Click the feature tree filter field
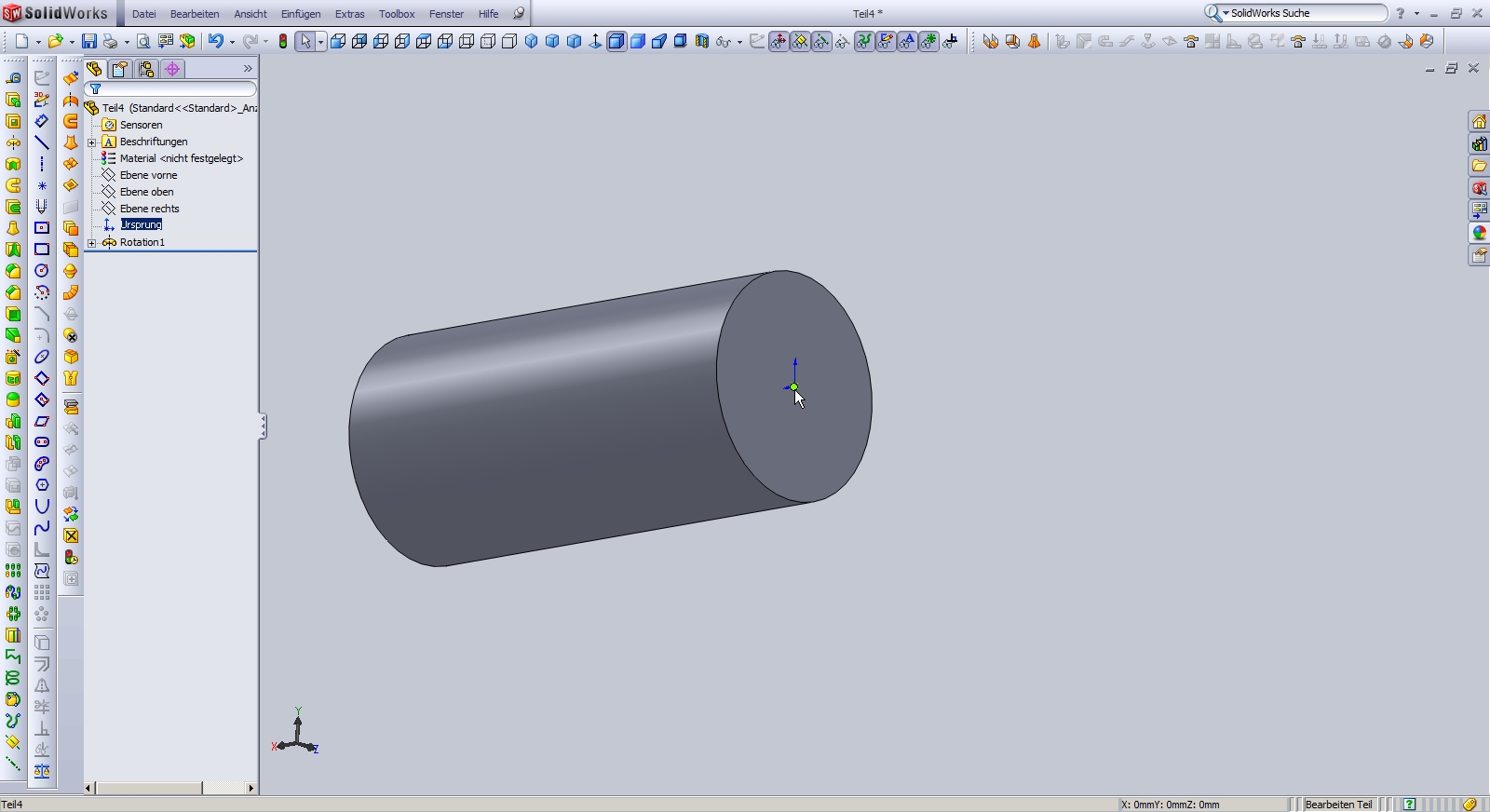This screenshot has height=812, width=1490. (x=170, y=89)
